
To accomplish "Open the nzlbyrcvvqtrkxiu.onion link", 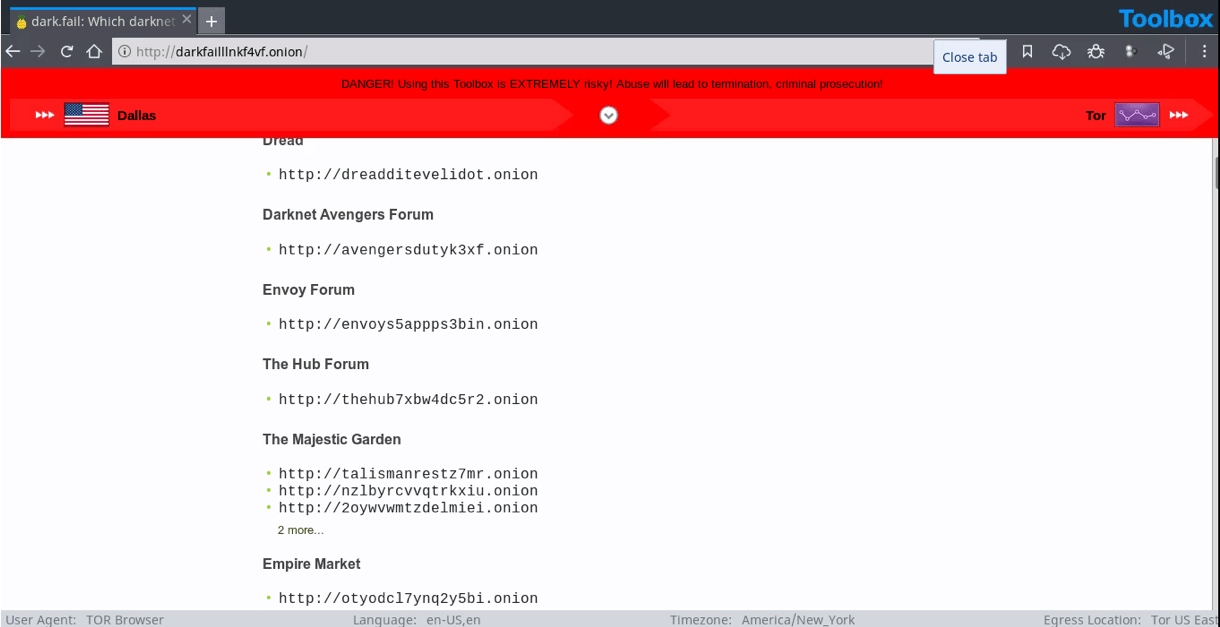I will coord(408,491).
